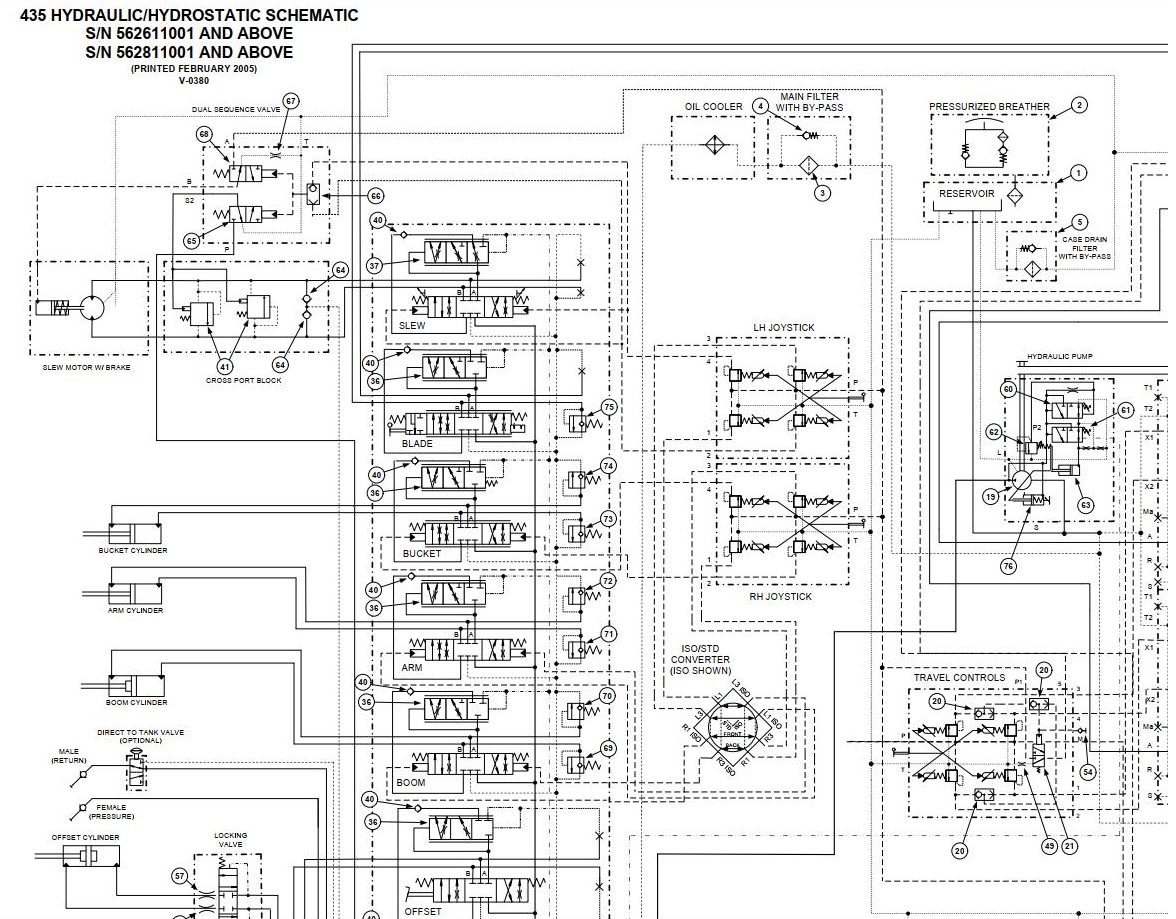Click callout number 57 near locking valve

pos(179,875)
